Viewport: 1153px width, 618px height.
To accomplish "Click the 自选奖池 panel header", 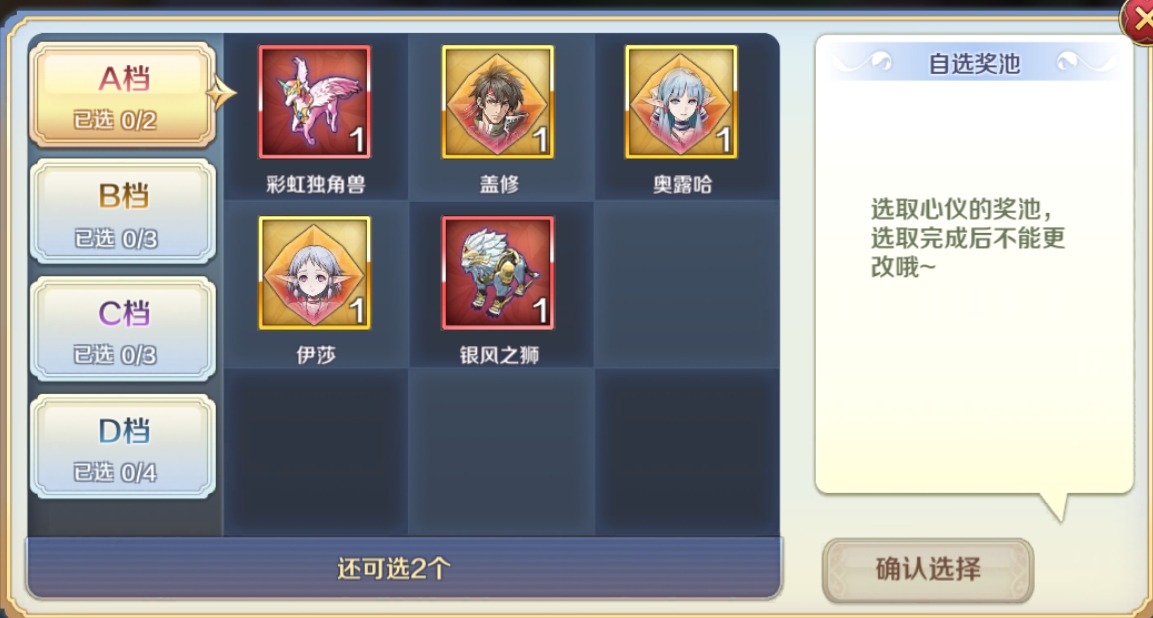I will pyautogui.click(x=974, y=63).
